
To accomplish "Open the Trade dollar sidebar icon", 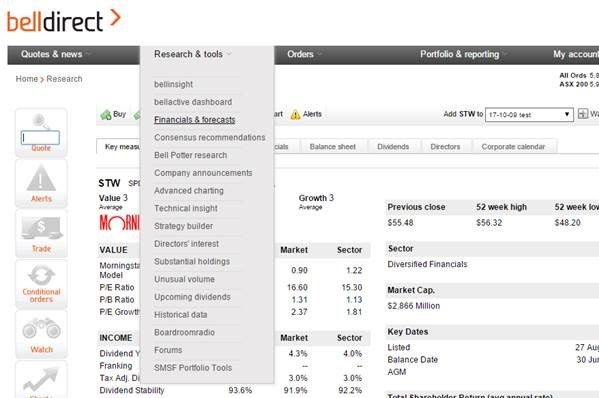I will pyautogui.click(x=41, y=228).
